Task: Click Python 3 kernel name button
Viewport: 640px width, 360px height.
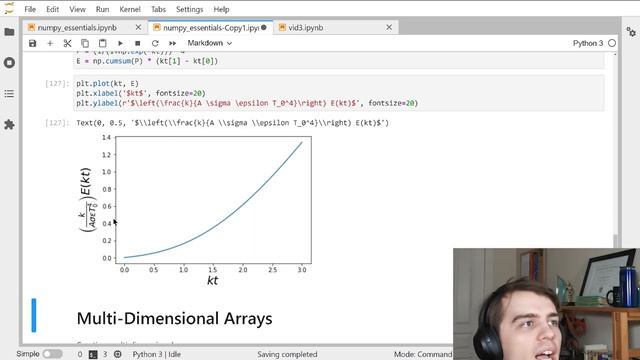Action: pos(588,43)
